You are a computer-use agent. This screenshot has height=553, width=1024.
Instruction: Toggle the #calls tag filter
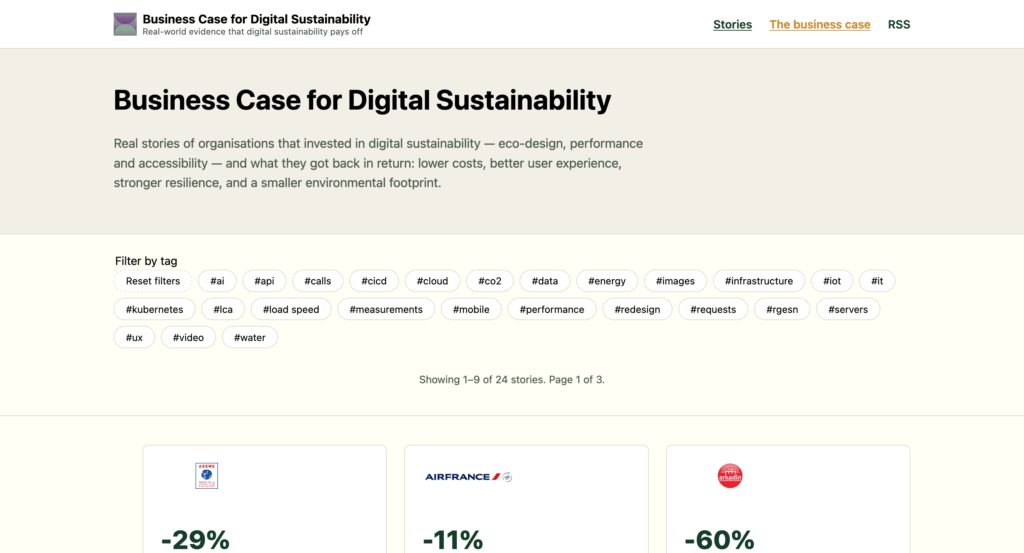pyautogui.click(x=317, y=281)
